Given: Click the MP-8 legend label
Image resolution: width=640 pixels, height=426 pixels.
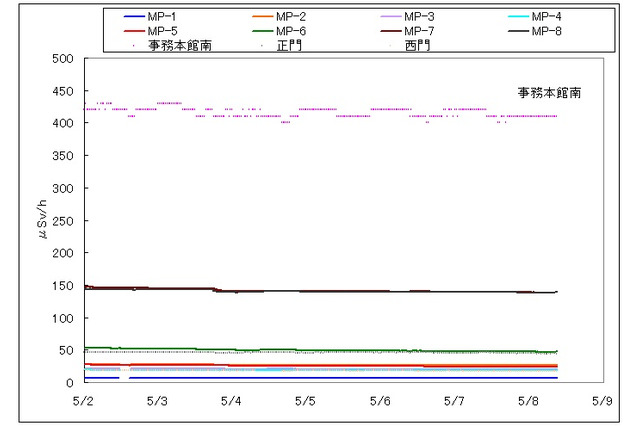Looking at the screenshot, I should 546,31.
